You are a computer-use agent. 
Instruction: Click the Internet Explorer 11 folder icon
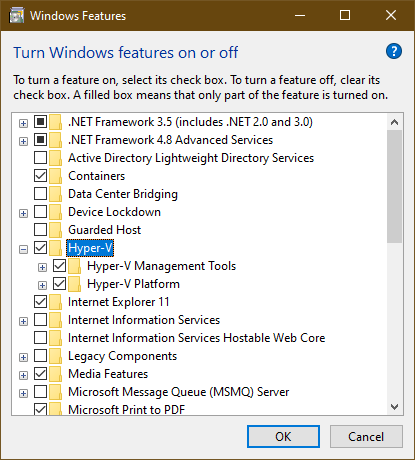[x=56, y=302]
